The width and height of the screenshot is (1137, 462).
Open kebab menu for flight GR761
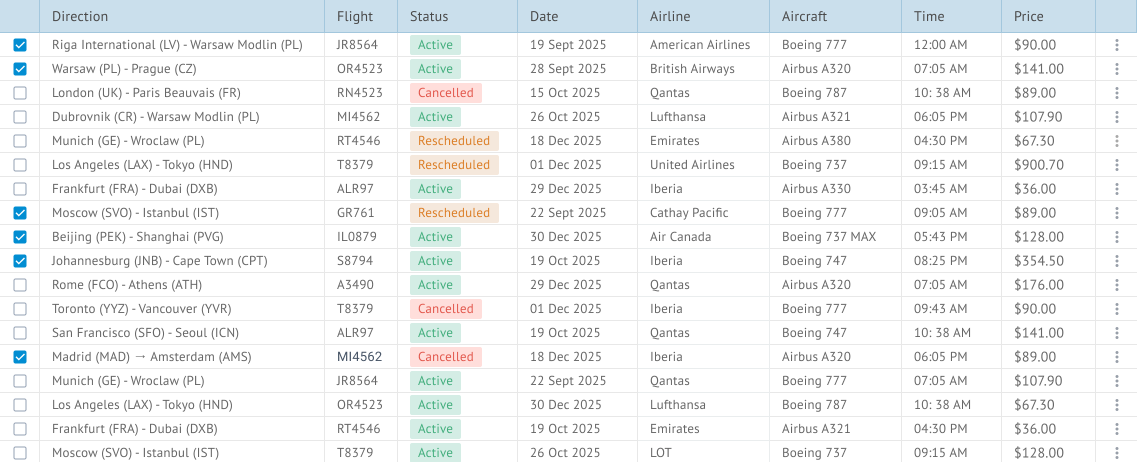(1116, 213)
